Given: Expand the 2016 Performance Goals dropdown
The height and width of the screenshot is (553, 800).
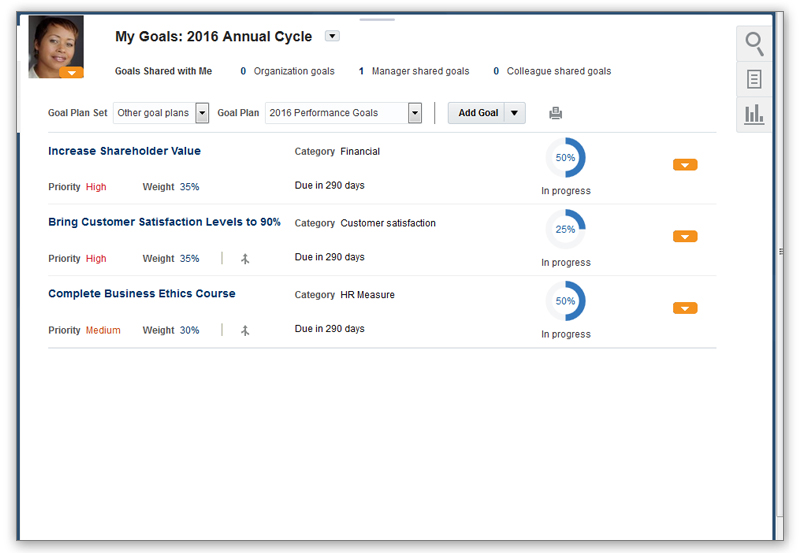Looking at the screenshot, I should 415,113.
